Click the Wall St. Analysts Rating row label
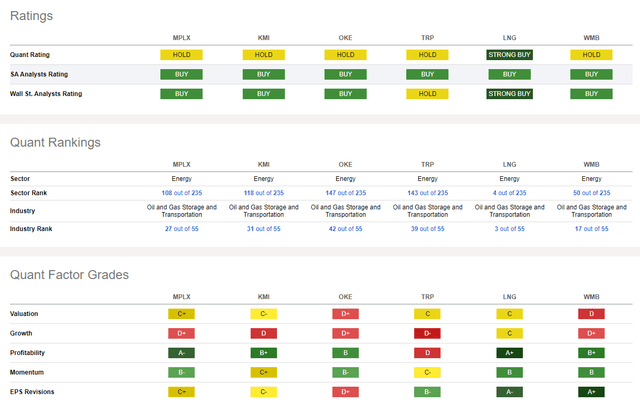The width and height of the screenshot is (640, 412). (x=46, y=94)
